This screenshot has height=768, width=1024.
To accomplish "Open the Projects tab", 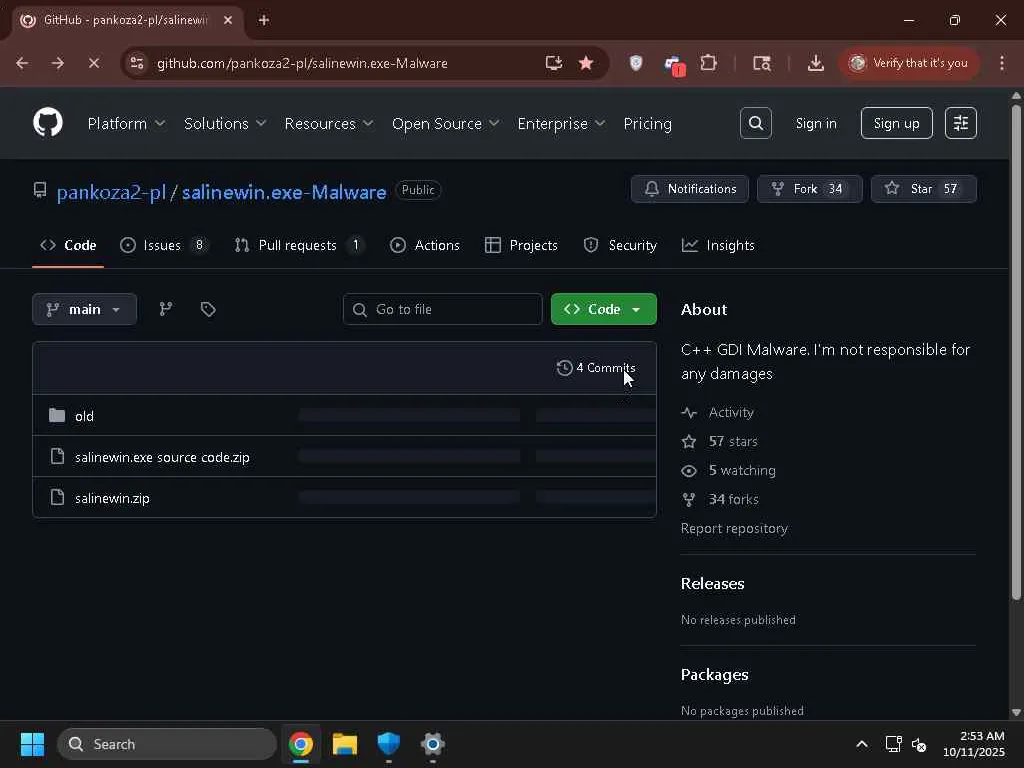I will coord(521,245).
